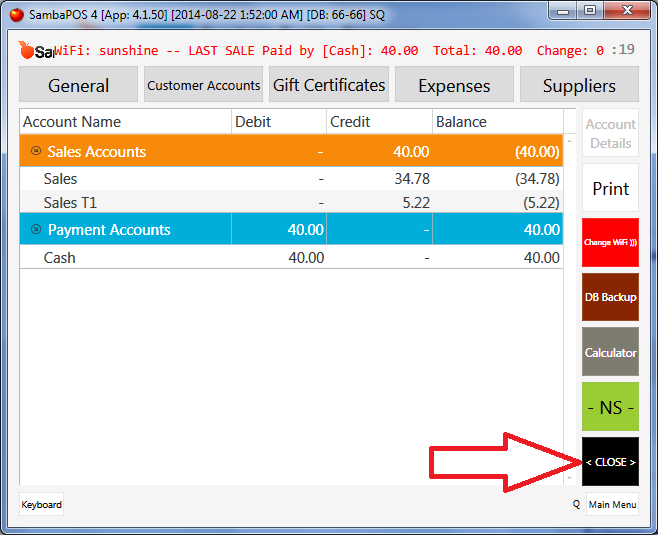Go to the Suppliers tab
Image resolution: width=658 pixels, height=535 pixels.
[580, 84]
